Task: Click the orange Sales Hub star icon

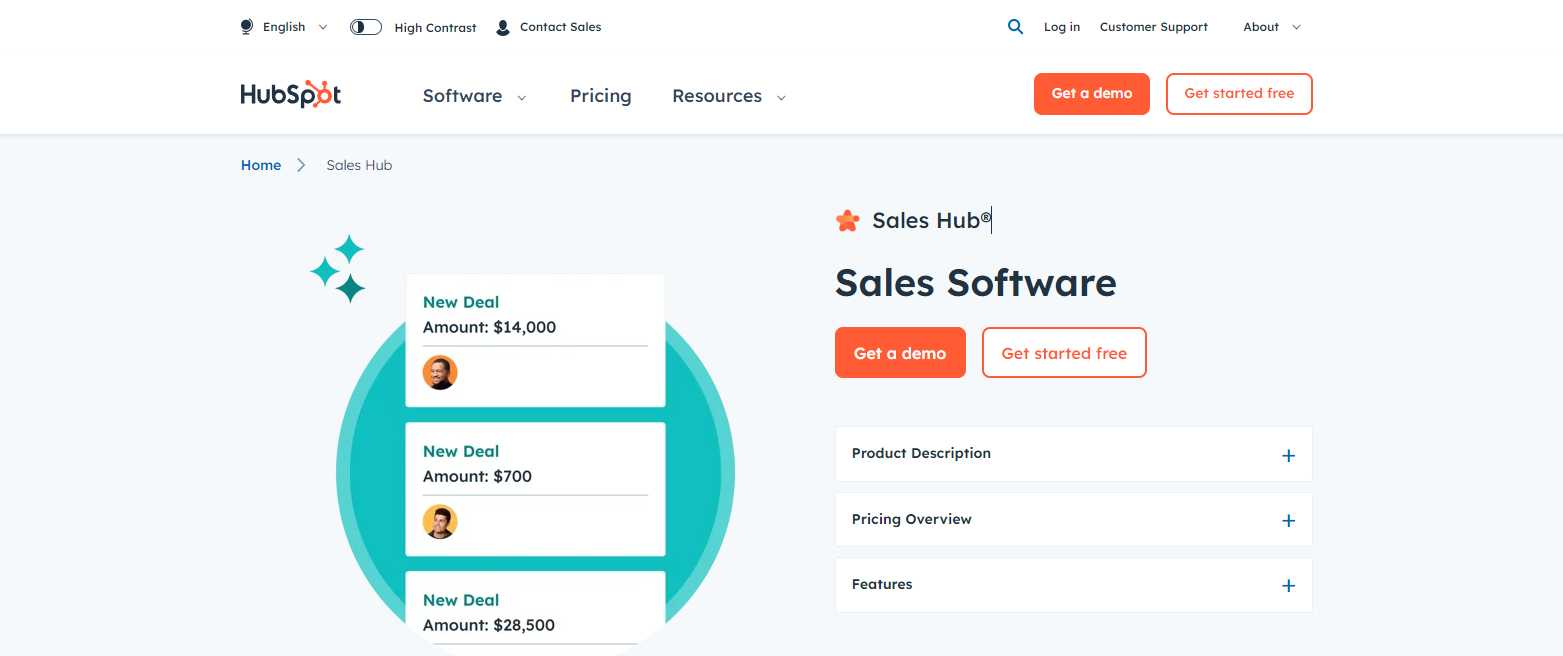Action: [x=847, y=221]
